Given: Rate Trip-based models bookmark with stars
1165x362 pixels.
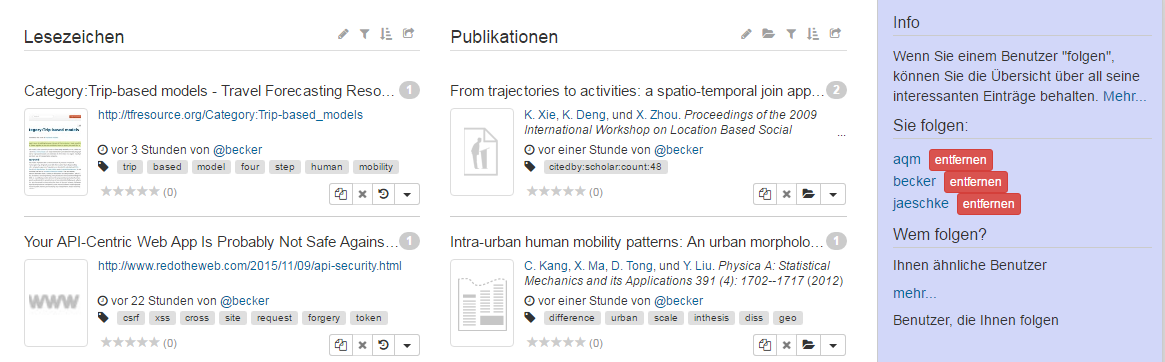Looking at the screenshot, I should [129, 191].
